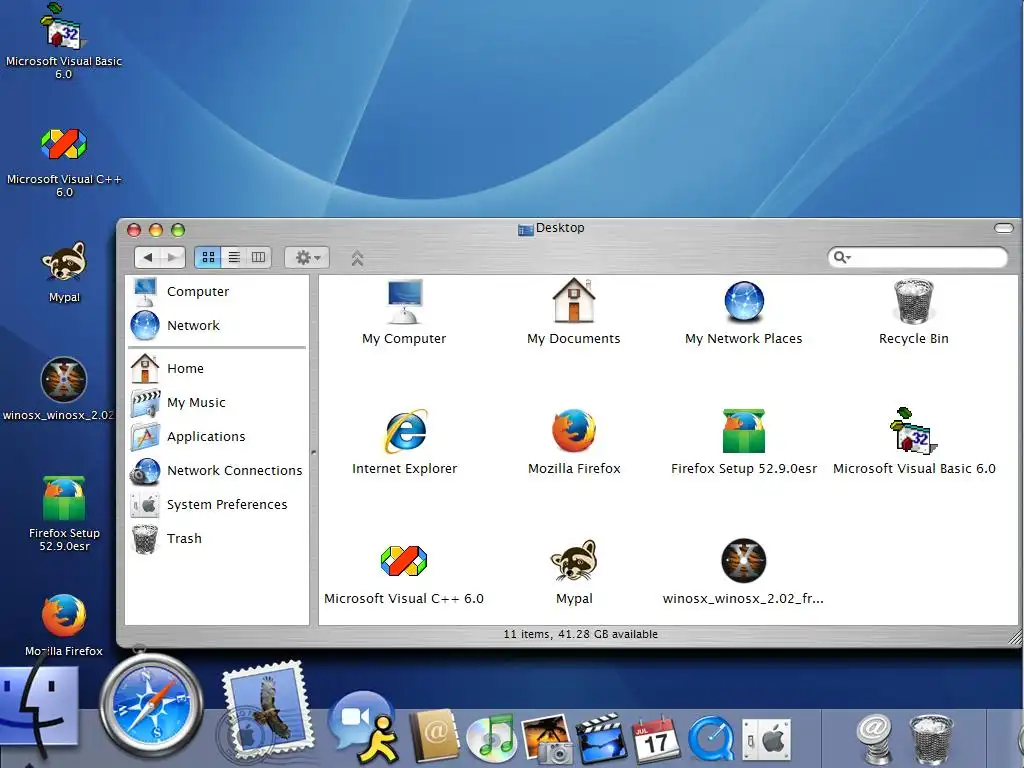Click the sidebar splitter handle

coord(313,452)
